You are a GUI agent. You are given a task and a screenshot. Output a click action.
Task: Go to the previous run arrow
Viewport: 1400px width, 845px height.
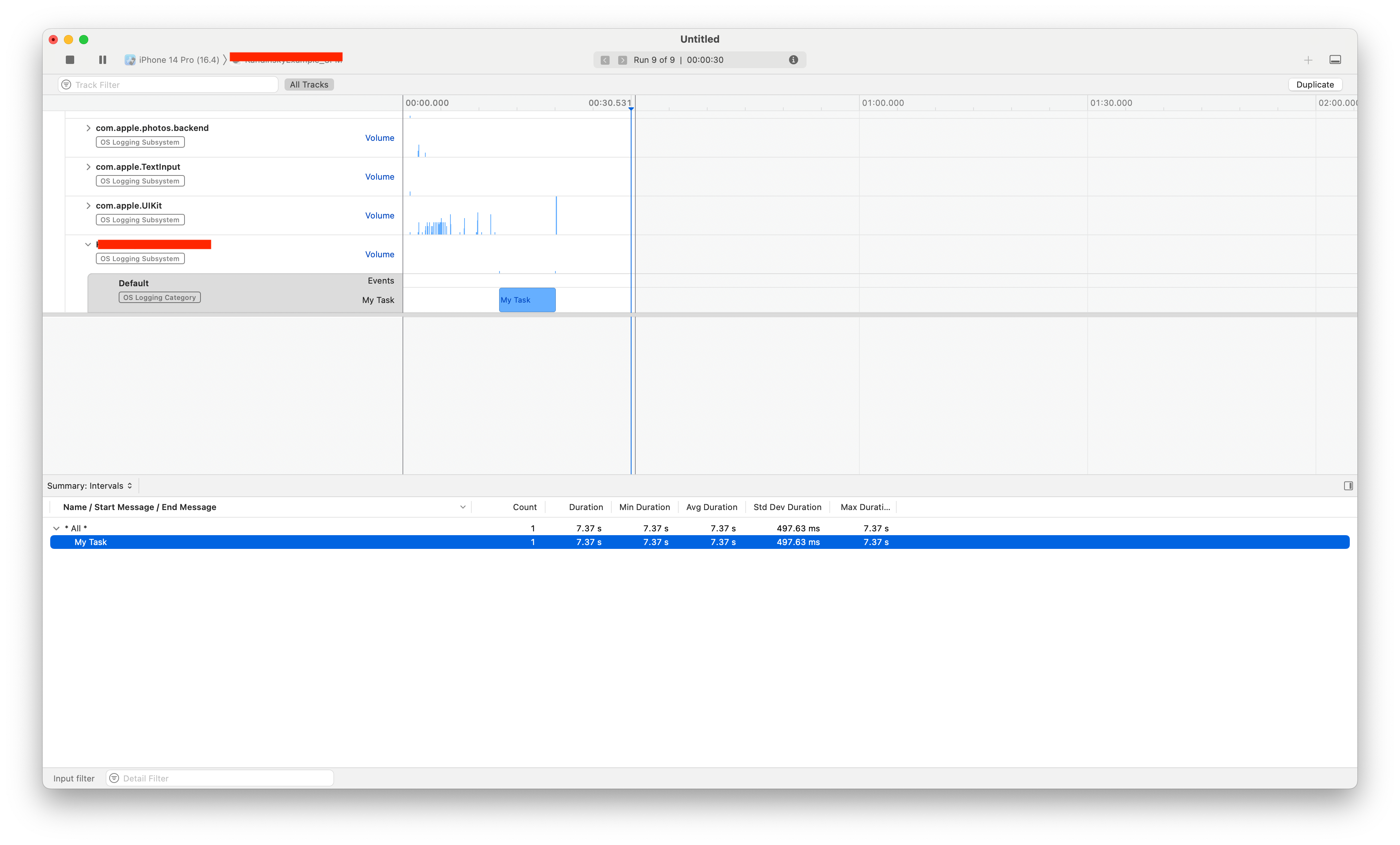click(605, 60)
